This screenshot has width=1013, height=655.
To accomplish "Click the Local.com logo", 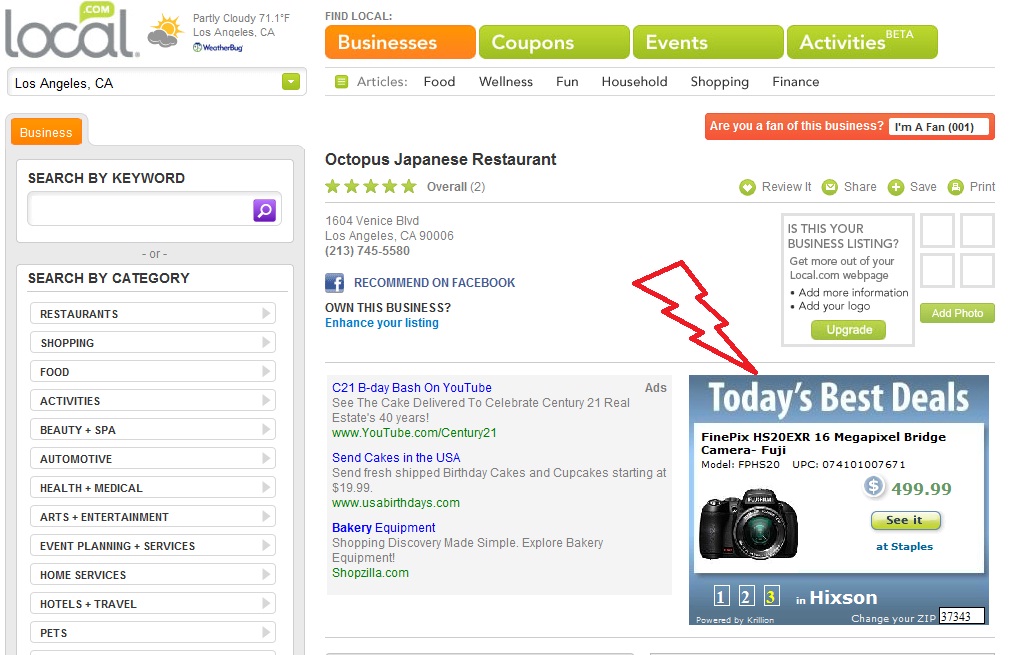I will pos(71,30).
